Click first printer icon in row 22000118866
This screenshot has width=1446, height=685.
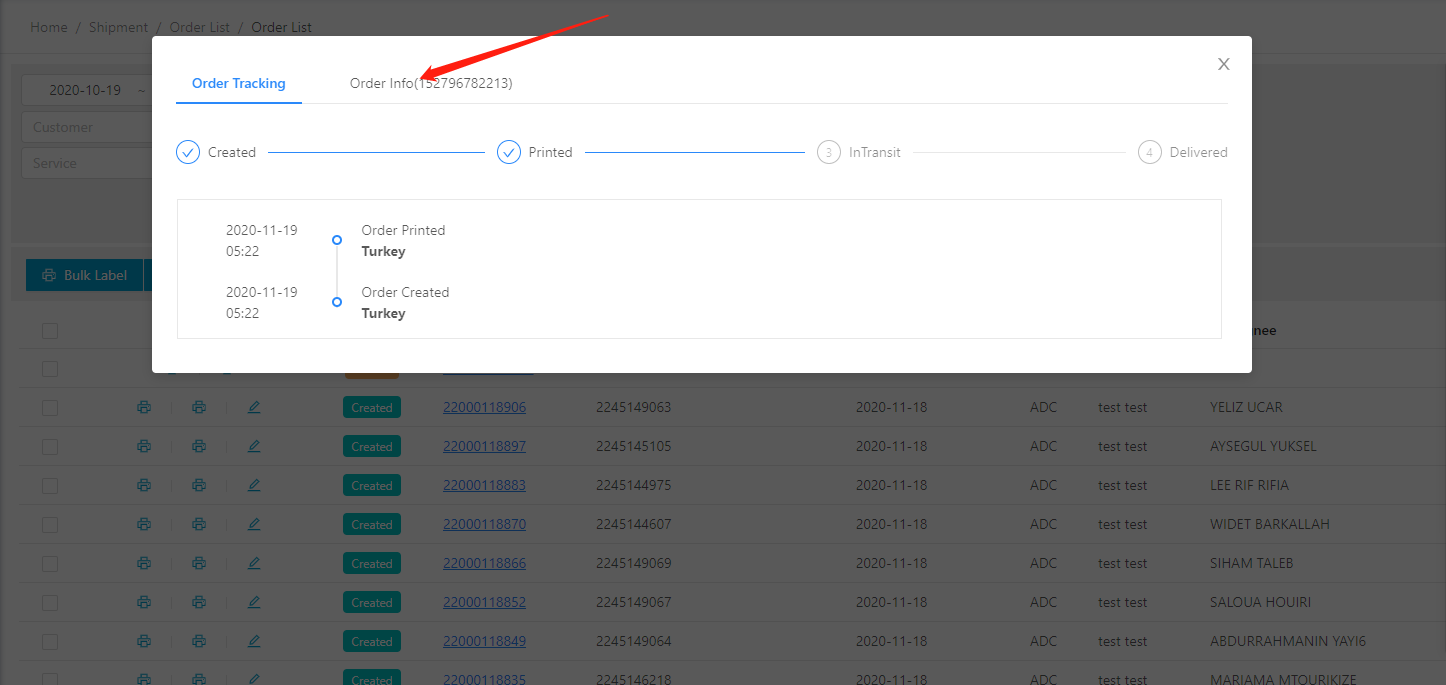pos(144,563)
